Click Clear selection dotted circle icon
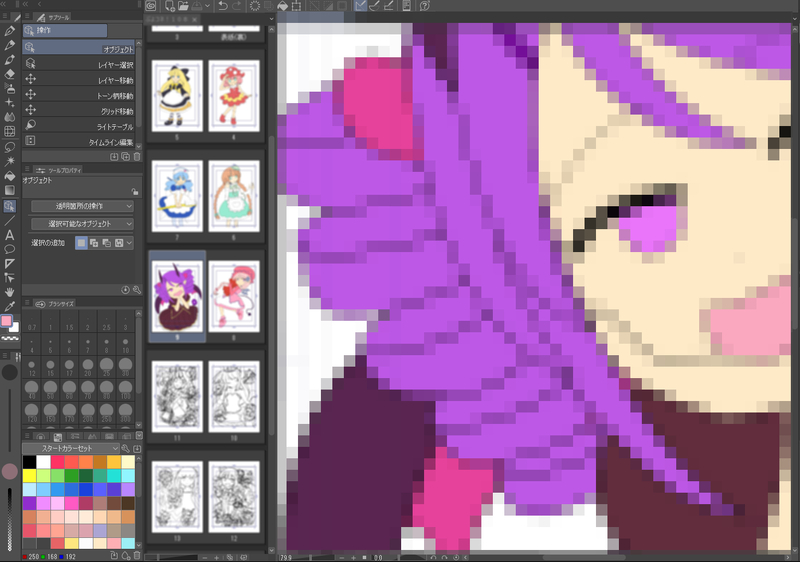The height and width of the screenshot is (562, 800). (x=255, y=6)
